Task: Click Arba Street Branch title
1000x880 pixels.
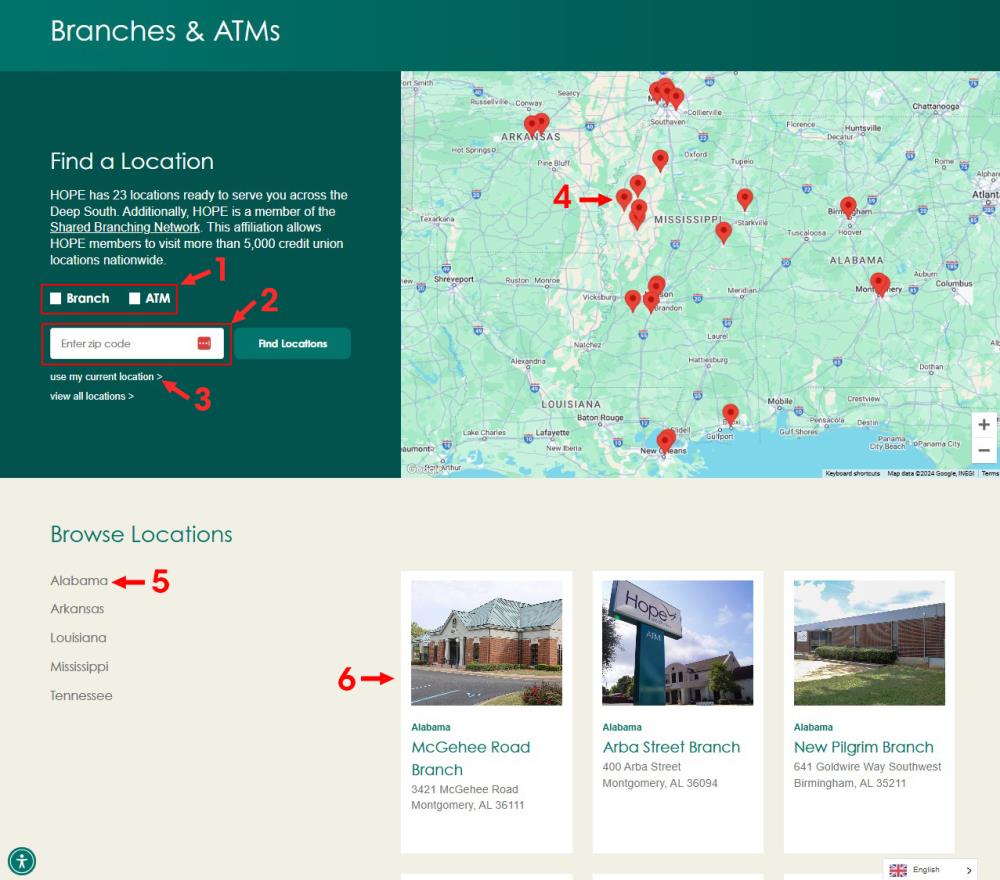Action: click(672, 747)
